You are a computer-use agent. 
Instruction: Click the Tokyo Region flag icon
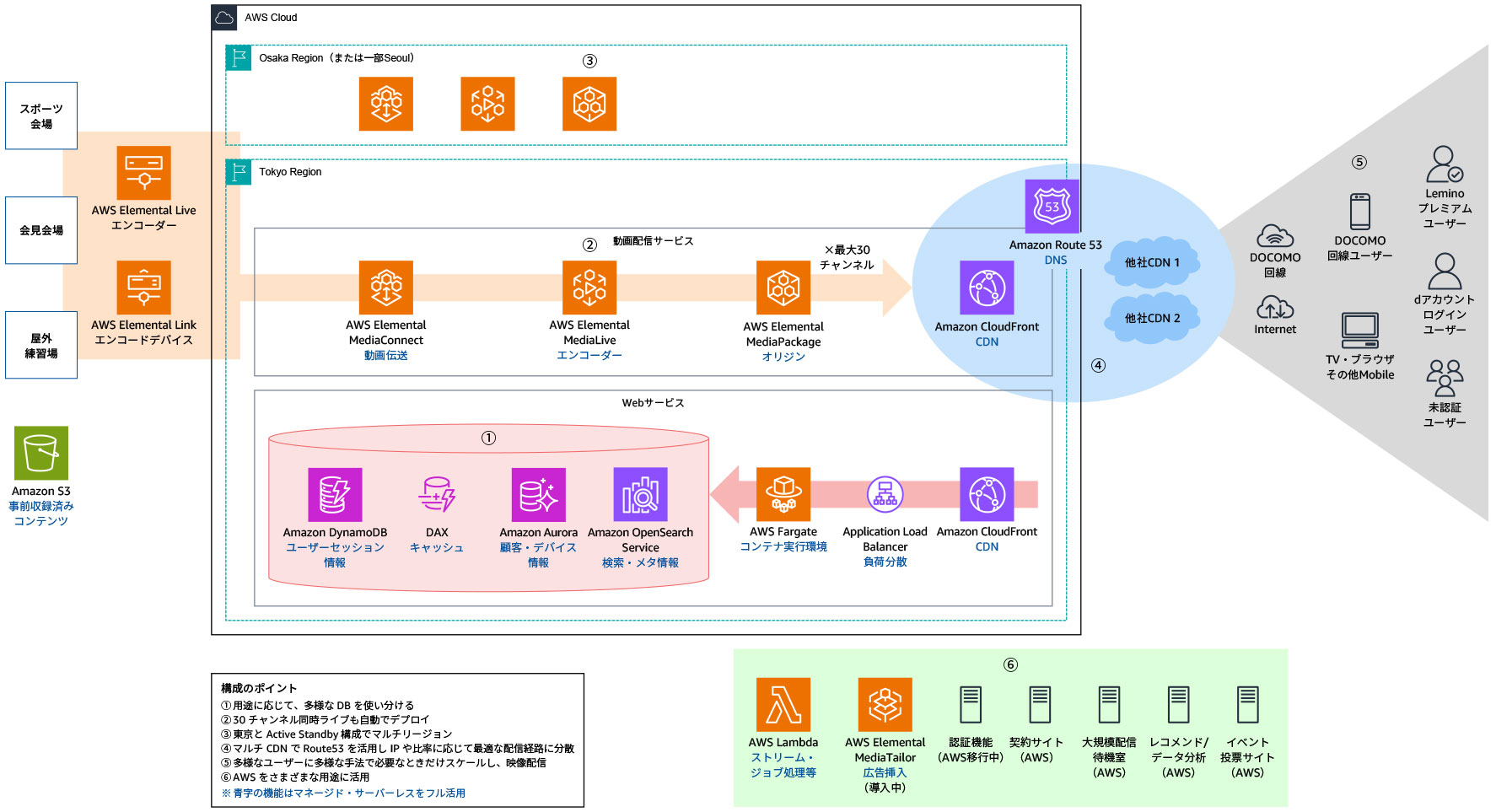pos(239,172)
